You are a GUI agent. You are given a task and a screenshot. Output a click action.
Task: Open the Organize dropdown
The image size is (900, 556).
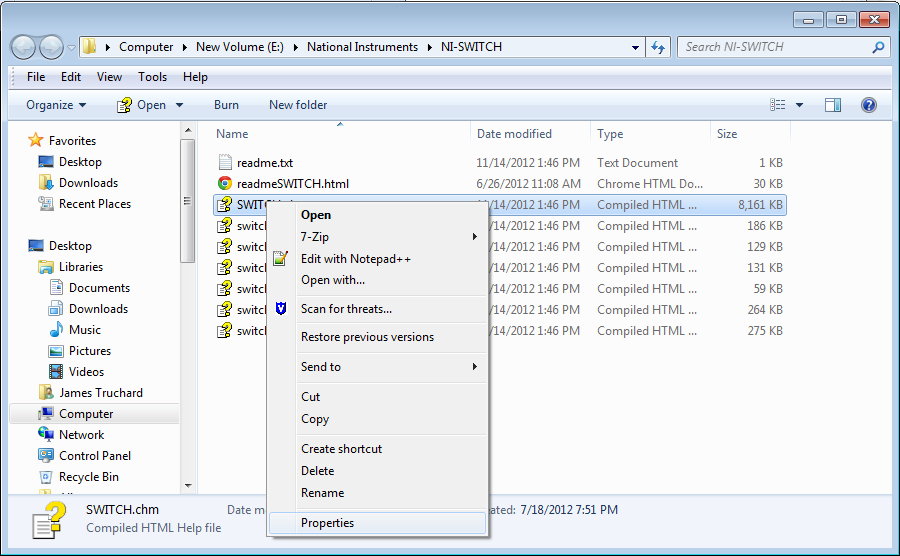coord(56,105)
